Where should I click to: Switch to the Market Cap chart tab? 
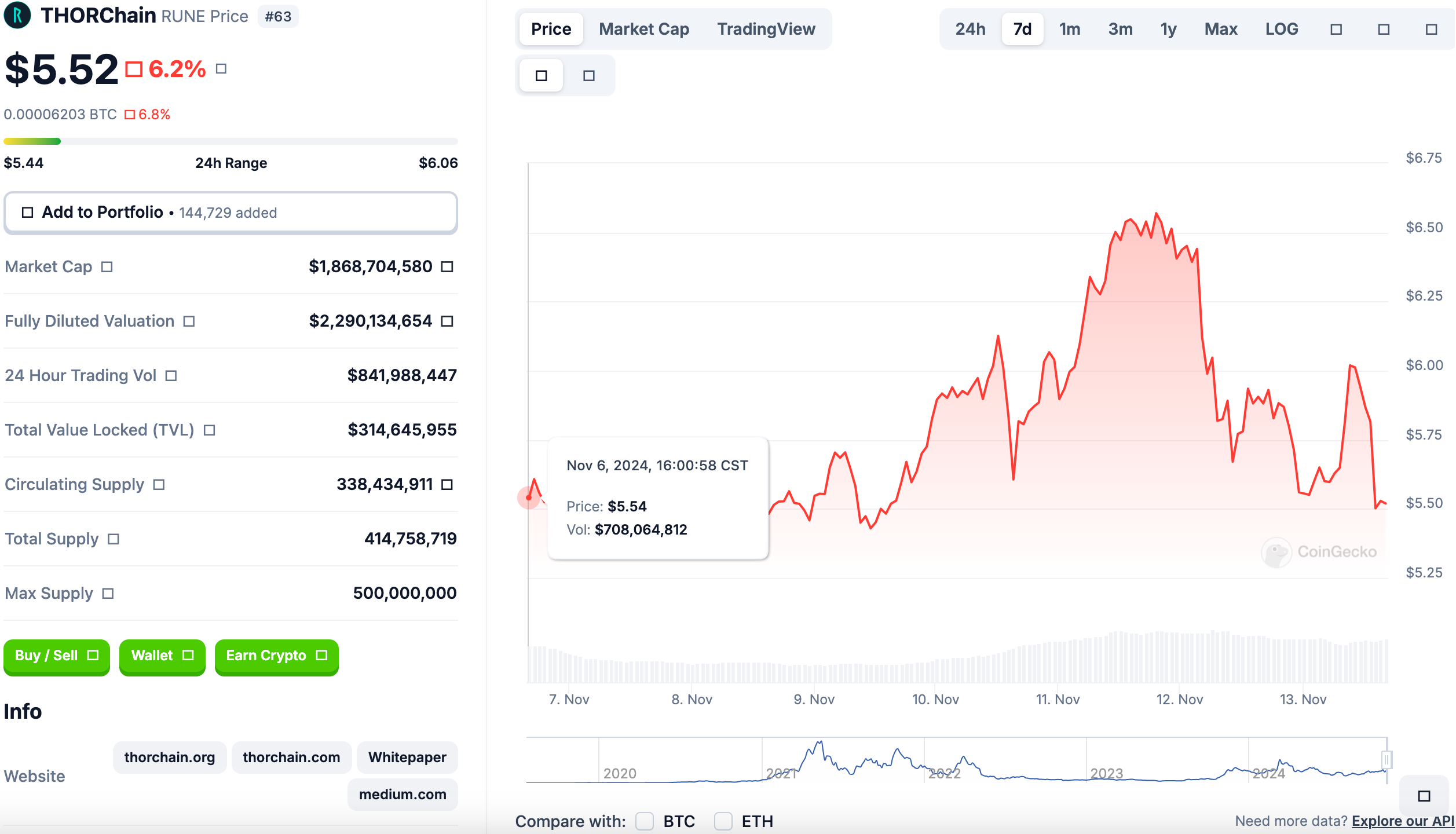click(x=643, y=30)
